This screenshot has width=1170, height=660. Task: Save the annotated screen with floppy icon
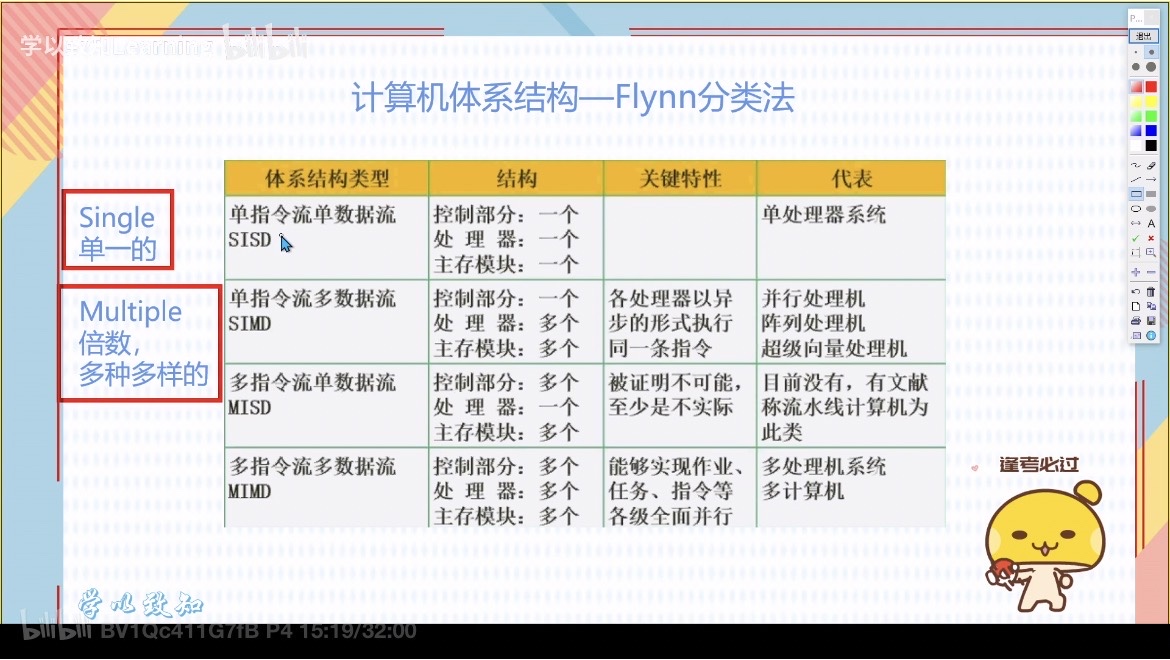click(x=1151, y=320)
